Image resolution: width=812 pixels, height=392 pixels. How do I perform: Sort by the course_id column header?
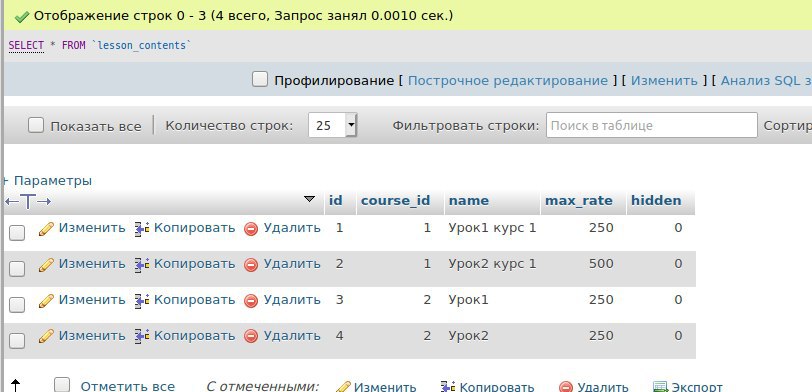(x=396, y=200)
